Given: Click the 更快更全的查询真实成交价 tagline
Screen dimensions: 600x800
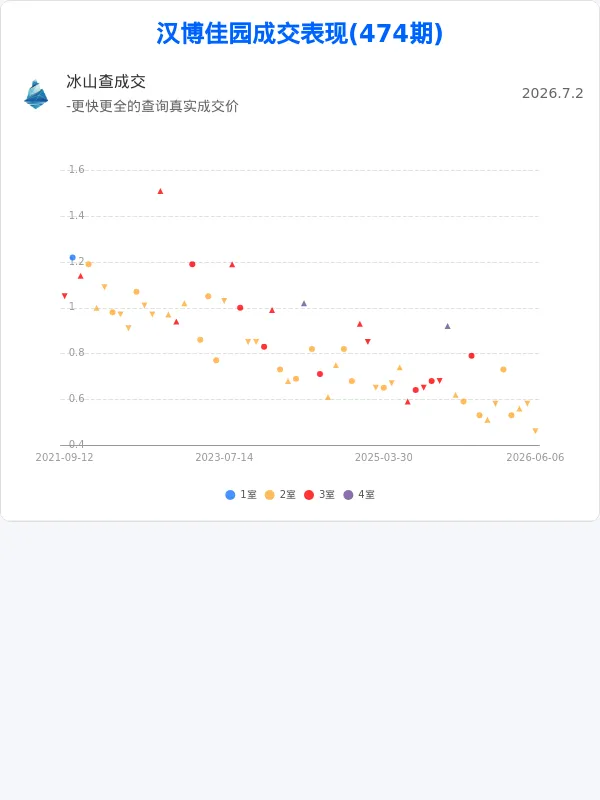Looking at the screenshot, I should pos(155,106).
